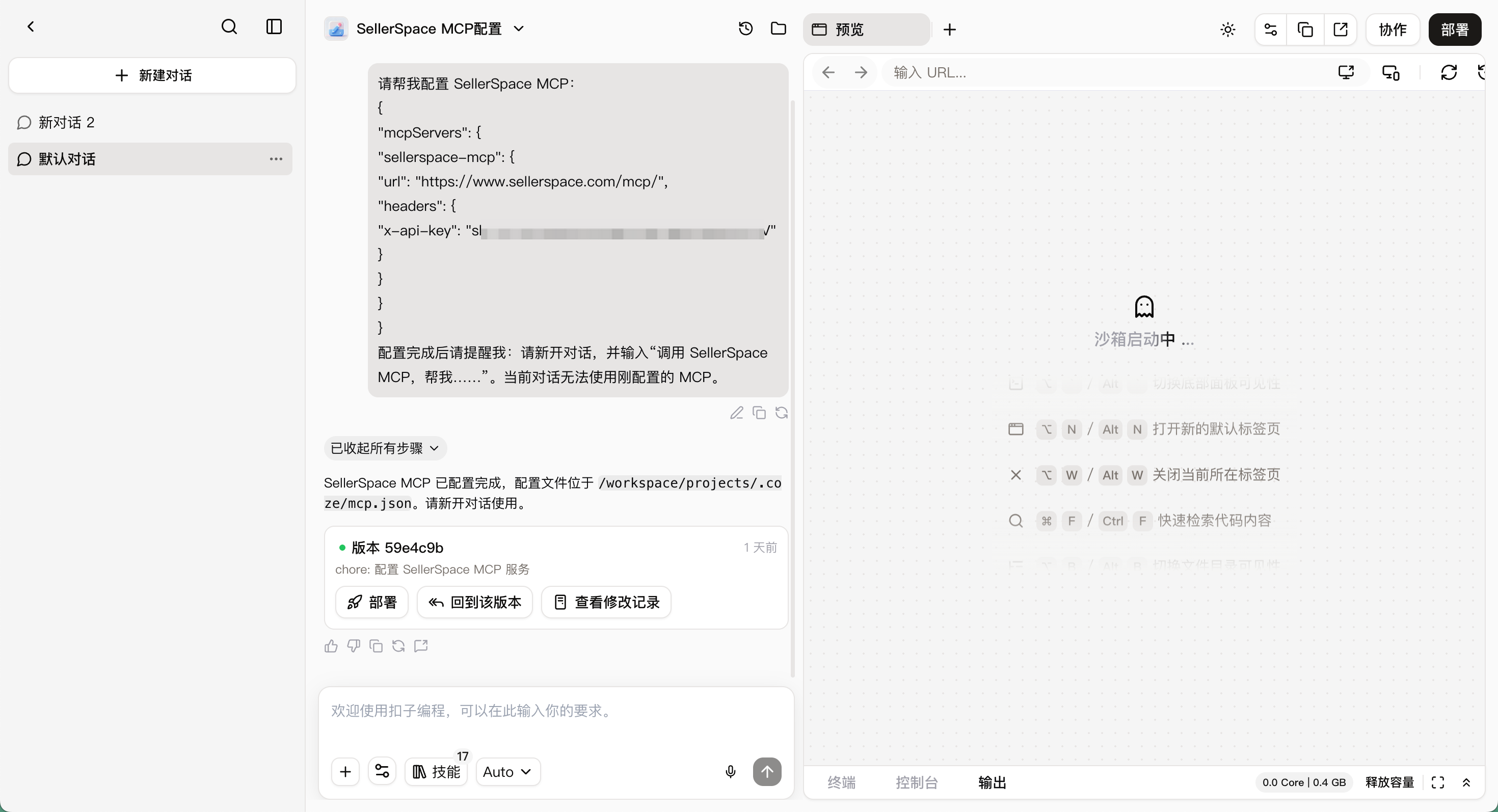Add attachment with plus button in input
The width and height of the screenshot is (1498, 812).
click(345, 772)
